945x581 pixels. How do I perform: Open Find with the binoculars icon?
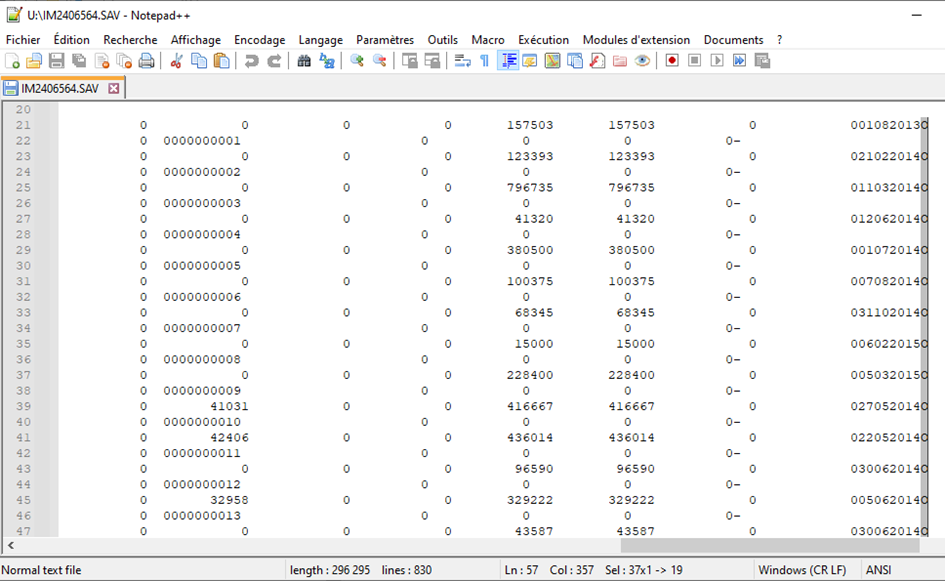[x=304, y=61]
